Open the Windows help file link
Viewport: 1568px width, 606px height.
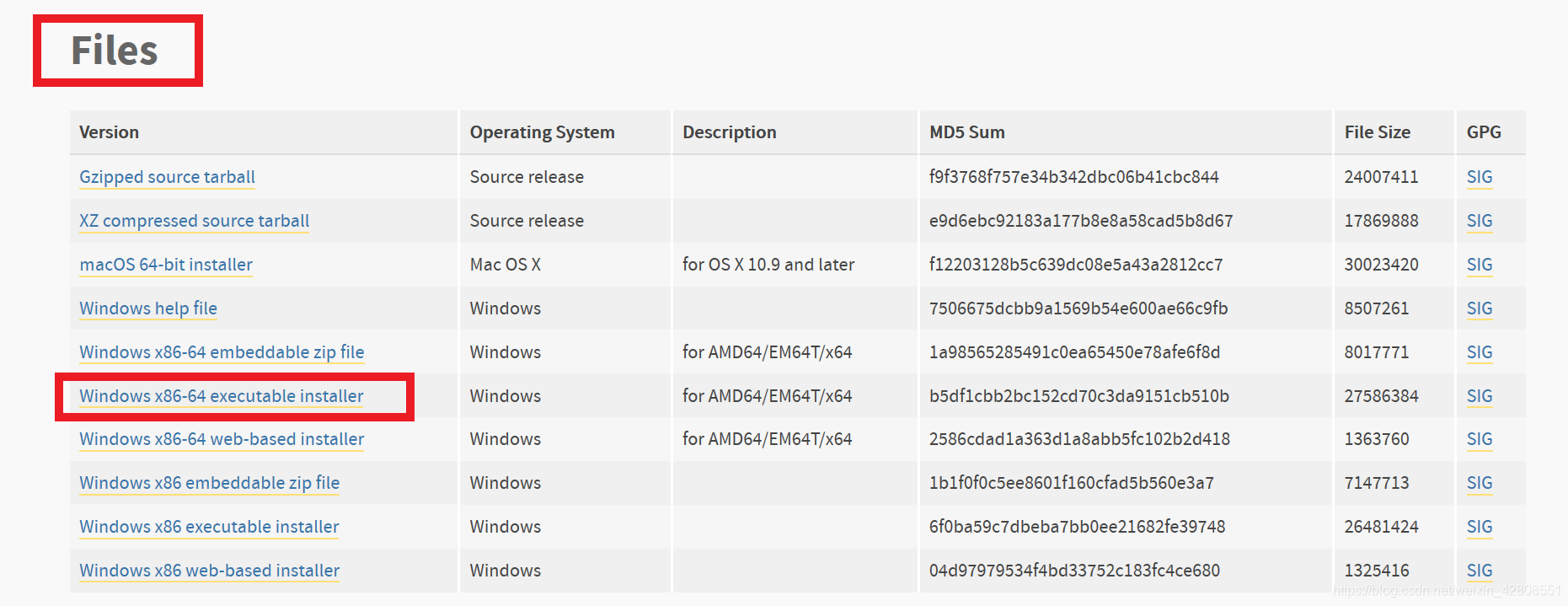point(148,308)
